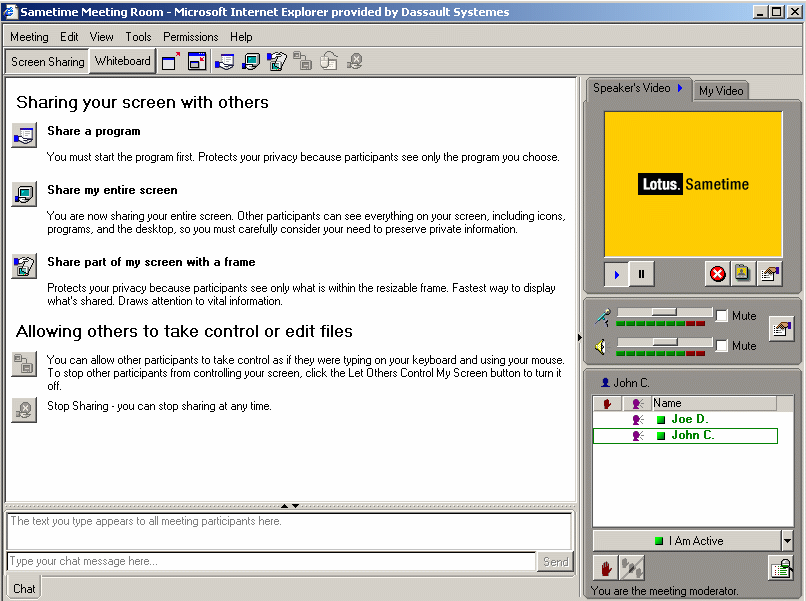Open the Help menu
The width and height of the screenshot is (806, 601).
coord(241,37)
